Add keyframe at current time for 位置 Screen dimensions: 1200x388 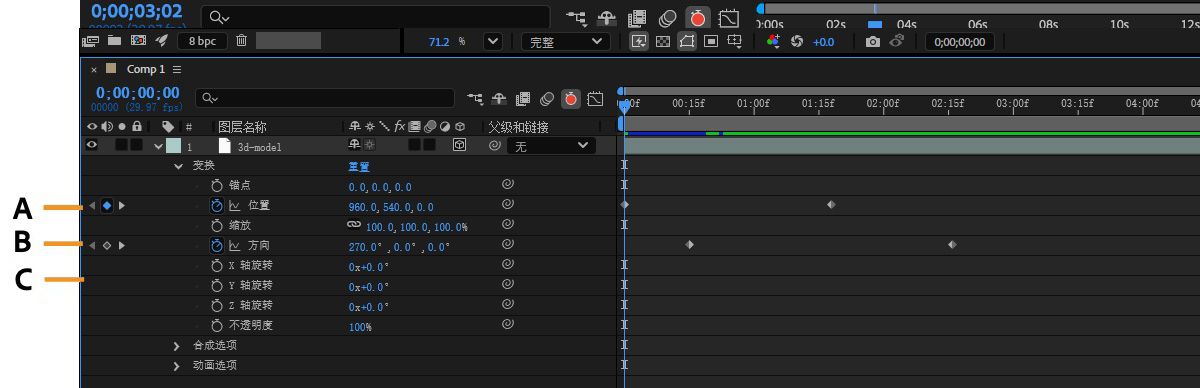coord(107,205)
